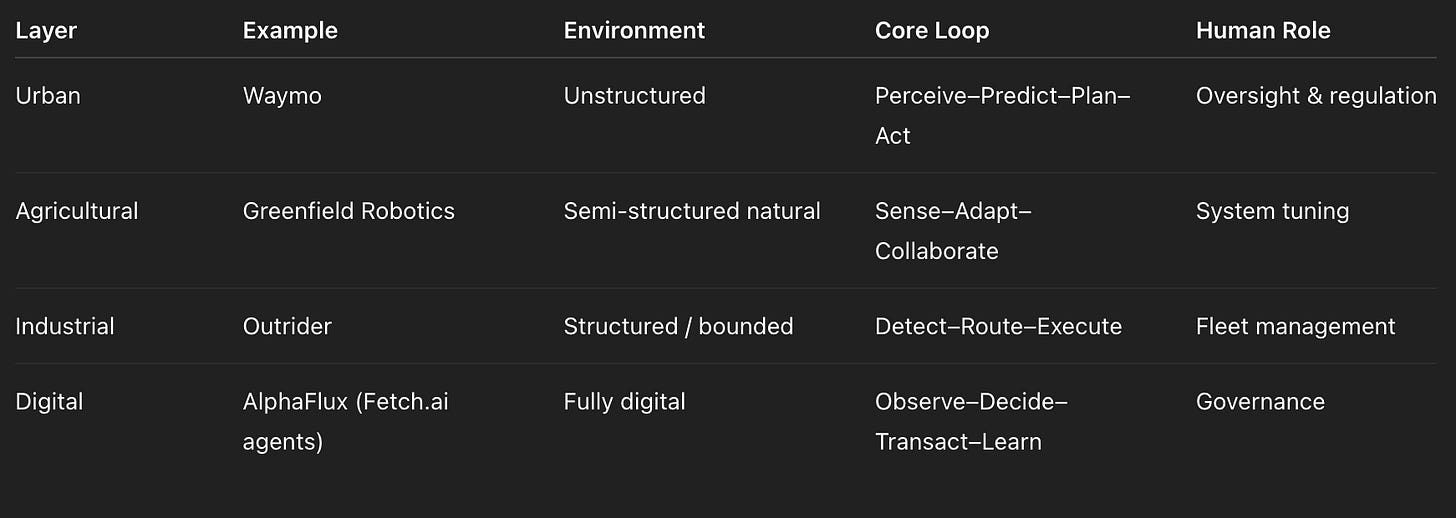This screenshot has height=518, width=1456.
Task: Click the Layer column header
Action: click(x=46, y=31)
